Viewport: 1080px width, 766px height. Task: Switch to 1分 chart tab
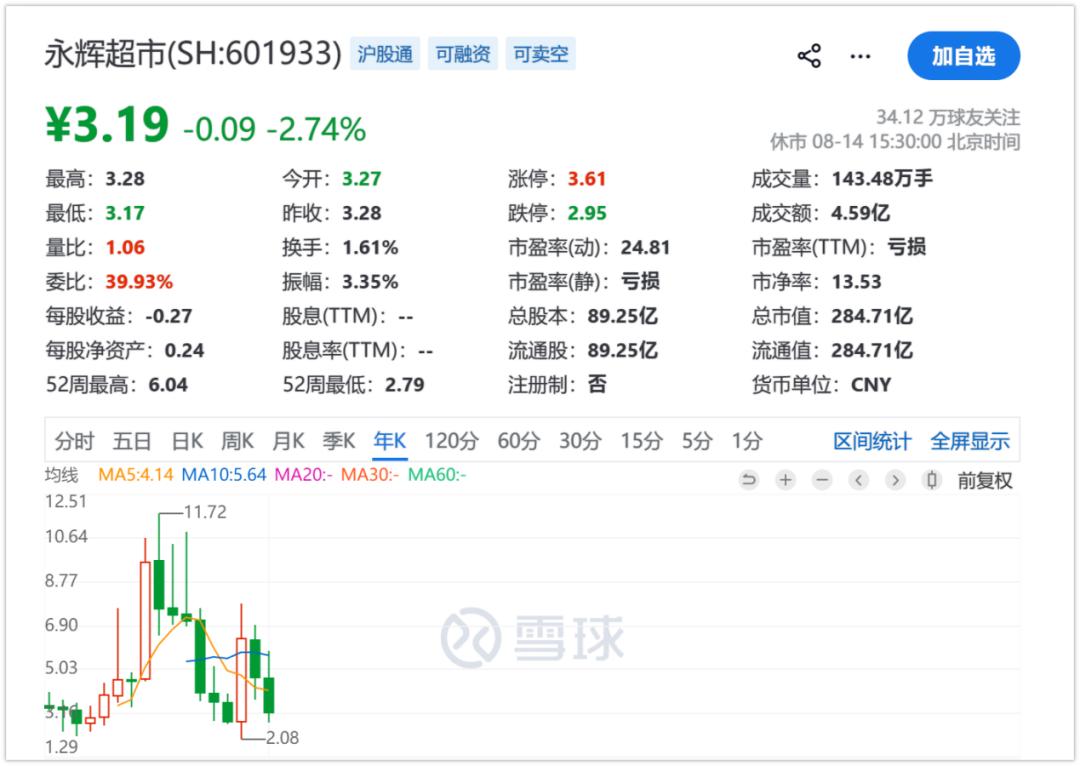pos(747,441)
